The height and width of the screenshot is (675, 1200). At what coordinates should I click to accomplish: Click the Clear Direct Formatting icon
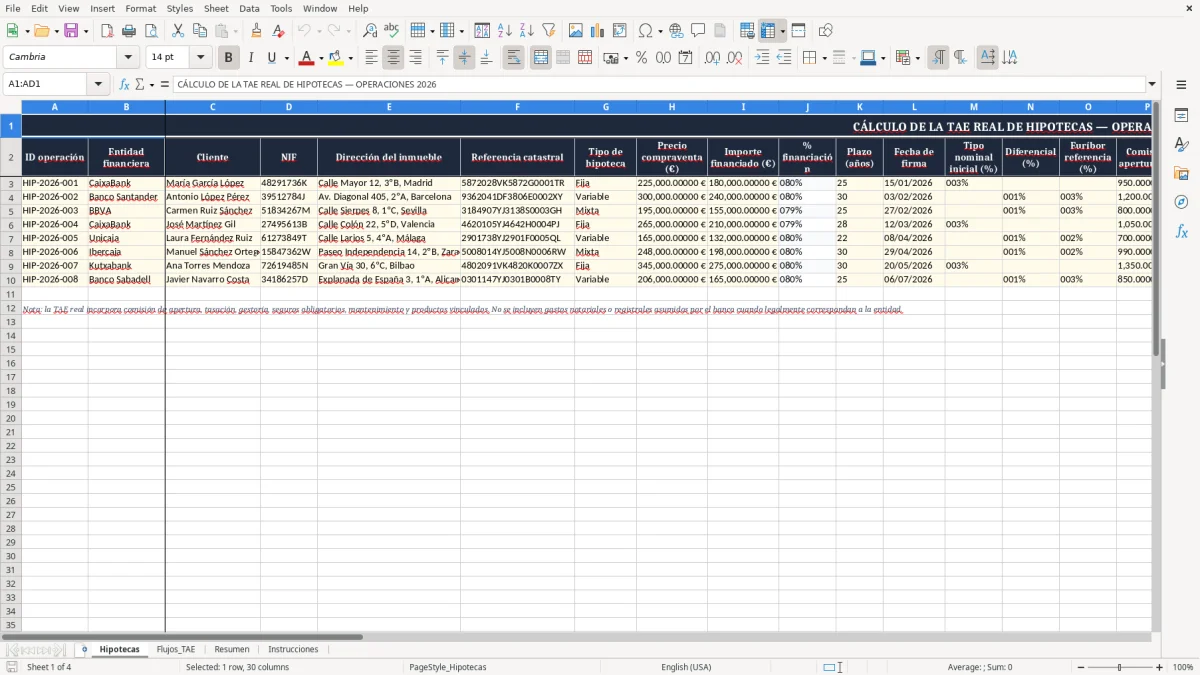point(279,31)
